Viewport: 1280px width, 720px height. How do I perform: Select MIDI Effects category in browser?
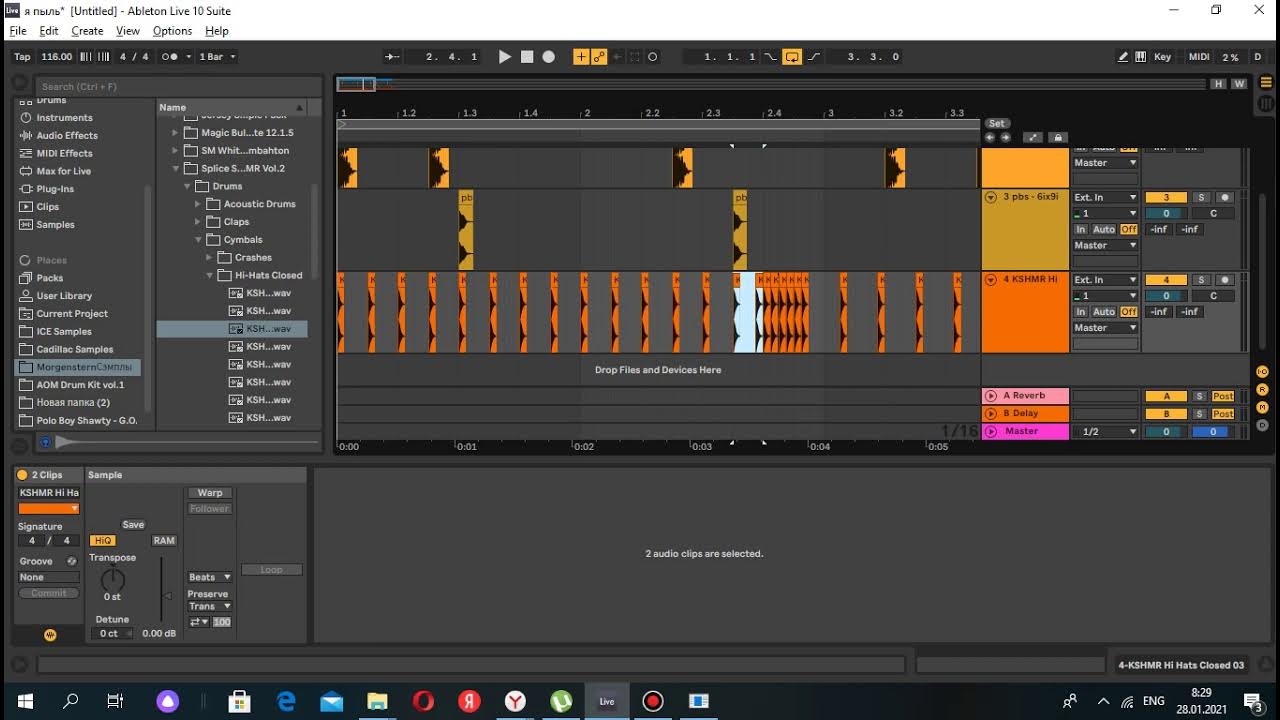64,153
